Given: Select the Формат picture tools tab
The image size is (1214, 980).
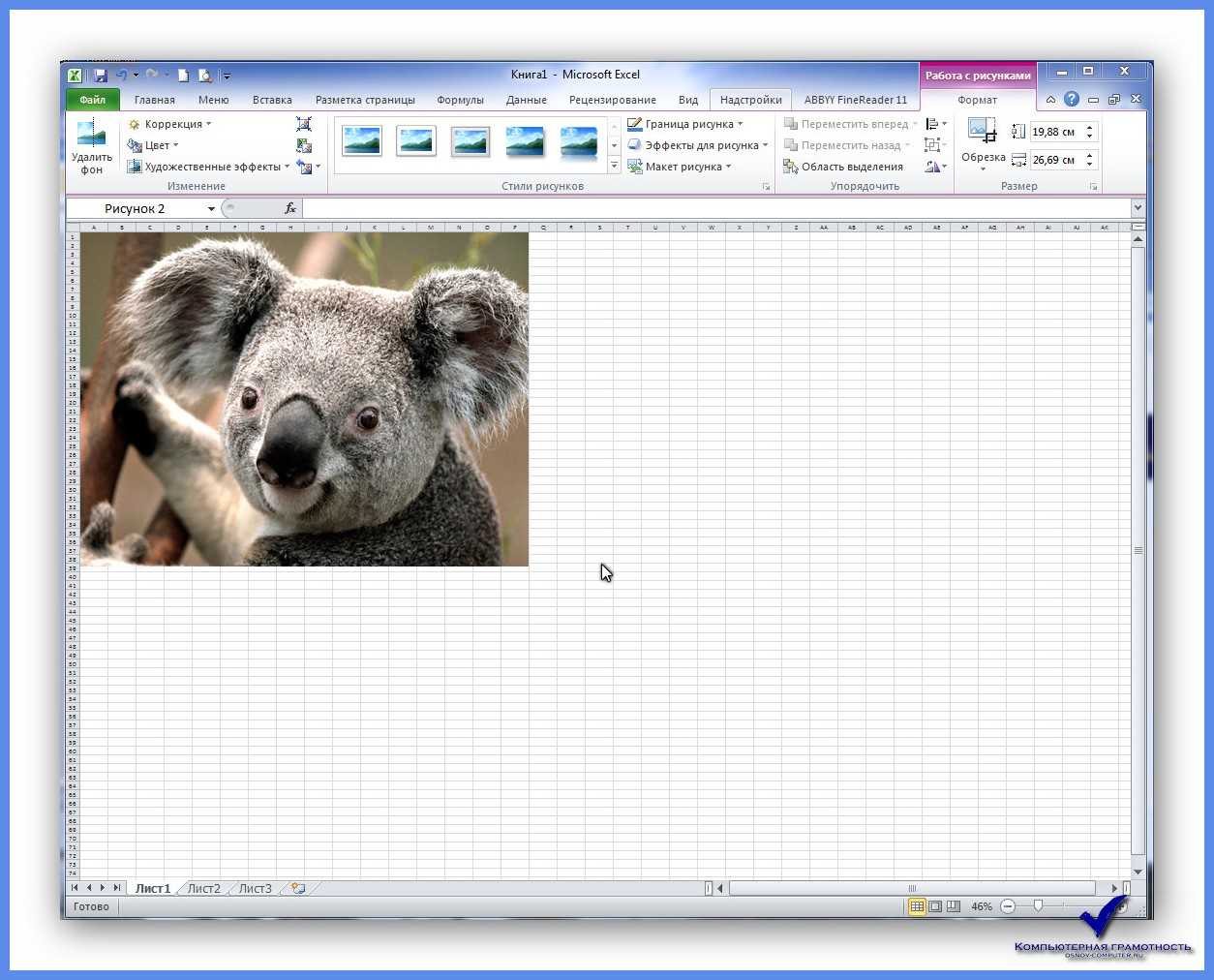Looking at the screenshot, I should [x=977, y=100].
